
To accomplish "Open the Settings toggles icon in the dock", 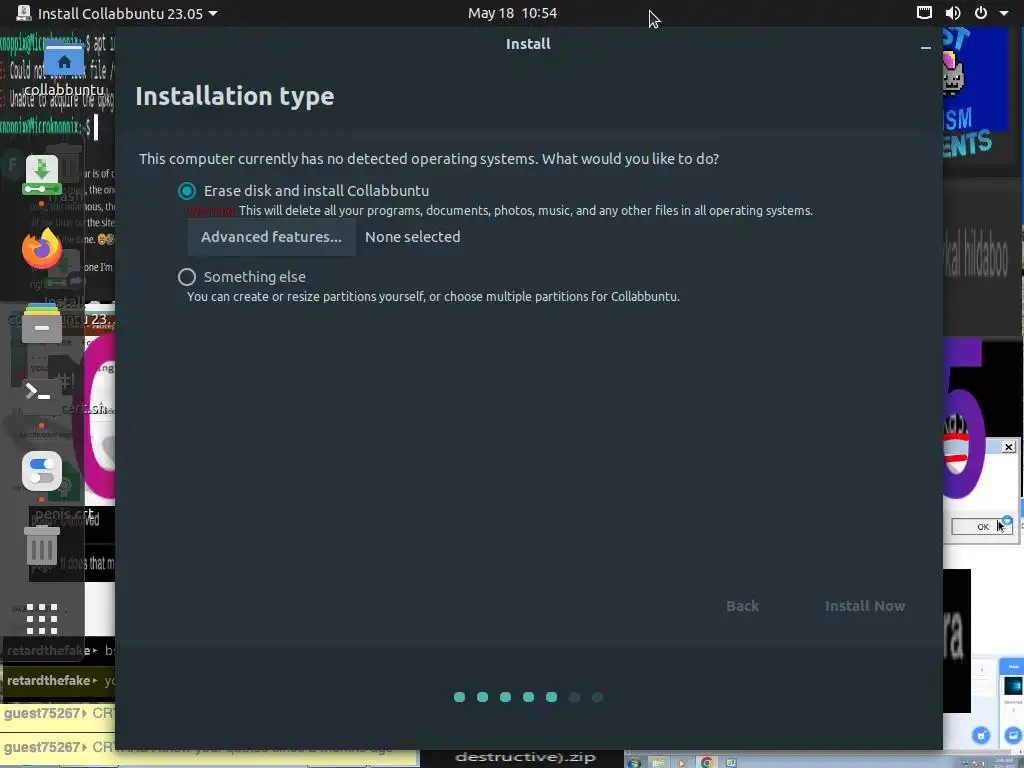I will (x=42, y=471).
